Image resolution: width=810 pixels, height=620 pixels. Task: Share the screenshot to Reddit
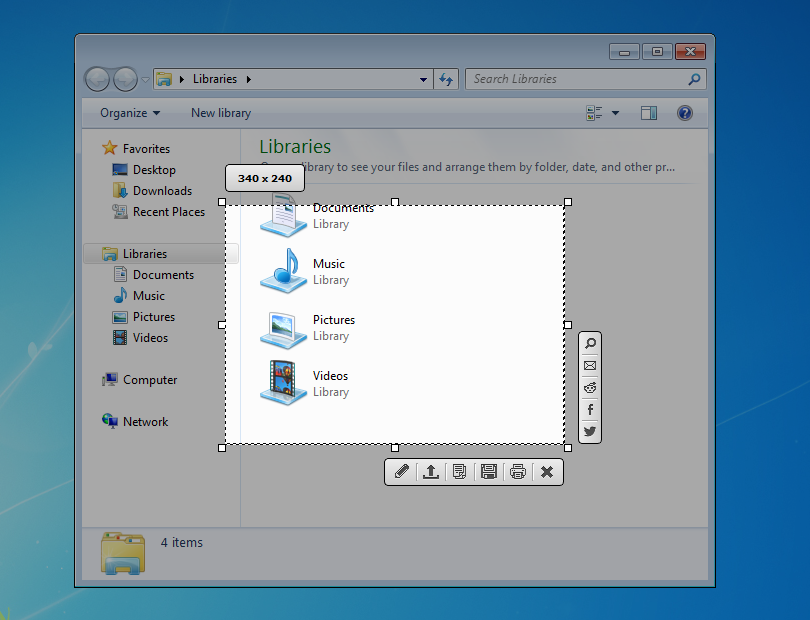589,387
